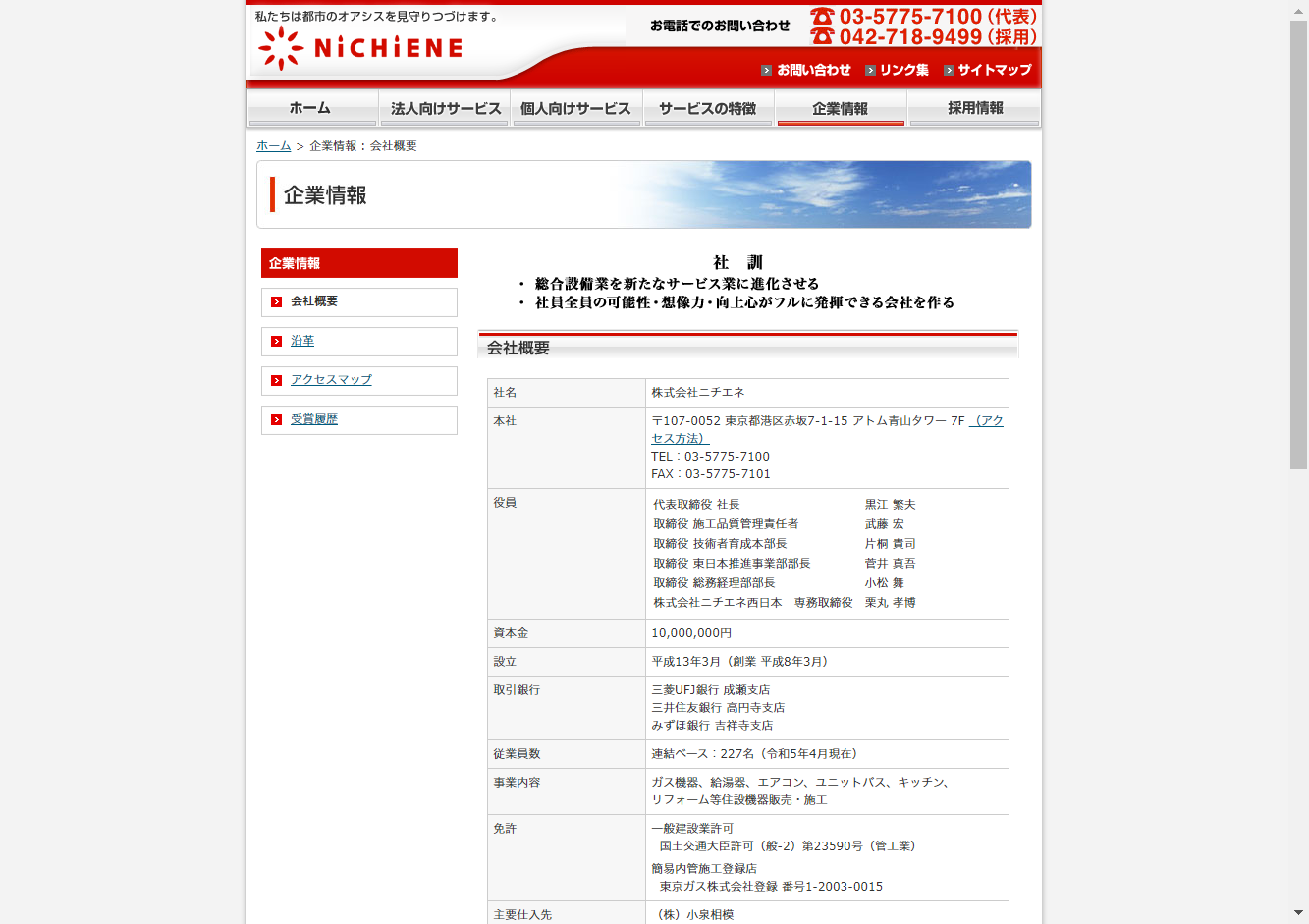This screenshot has width=1309, height=924.
Task: Click the 連結ベース：227名 employee count
Action: 754,754
